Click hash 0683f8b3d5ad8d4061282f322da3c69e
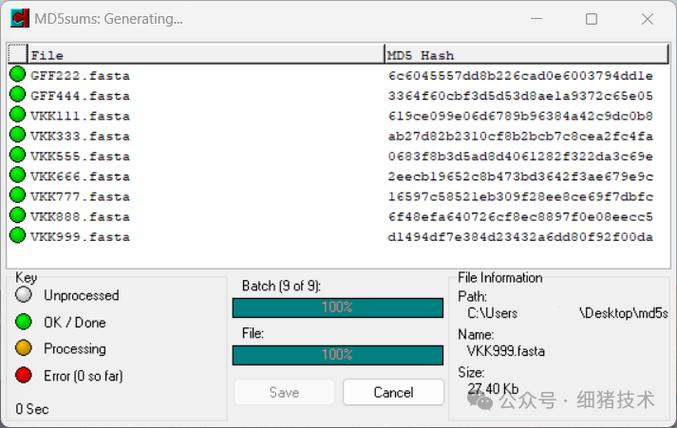Screen dimensions: 677x428 click(x=520, y=156)
